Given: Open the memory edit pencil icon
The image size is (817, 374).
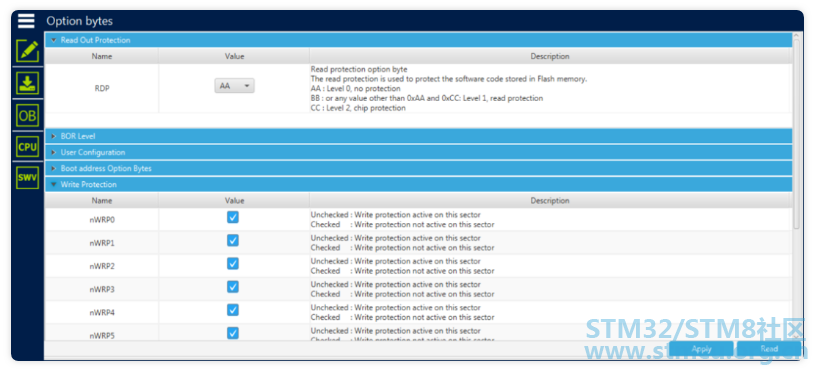Looking at the screenshot, I should (27, 51).
